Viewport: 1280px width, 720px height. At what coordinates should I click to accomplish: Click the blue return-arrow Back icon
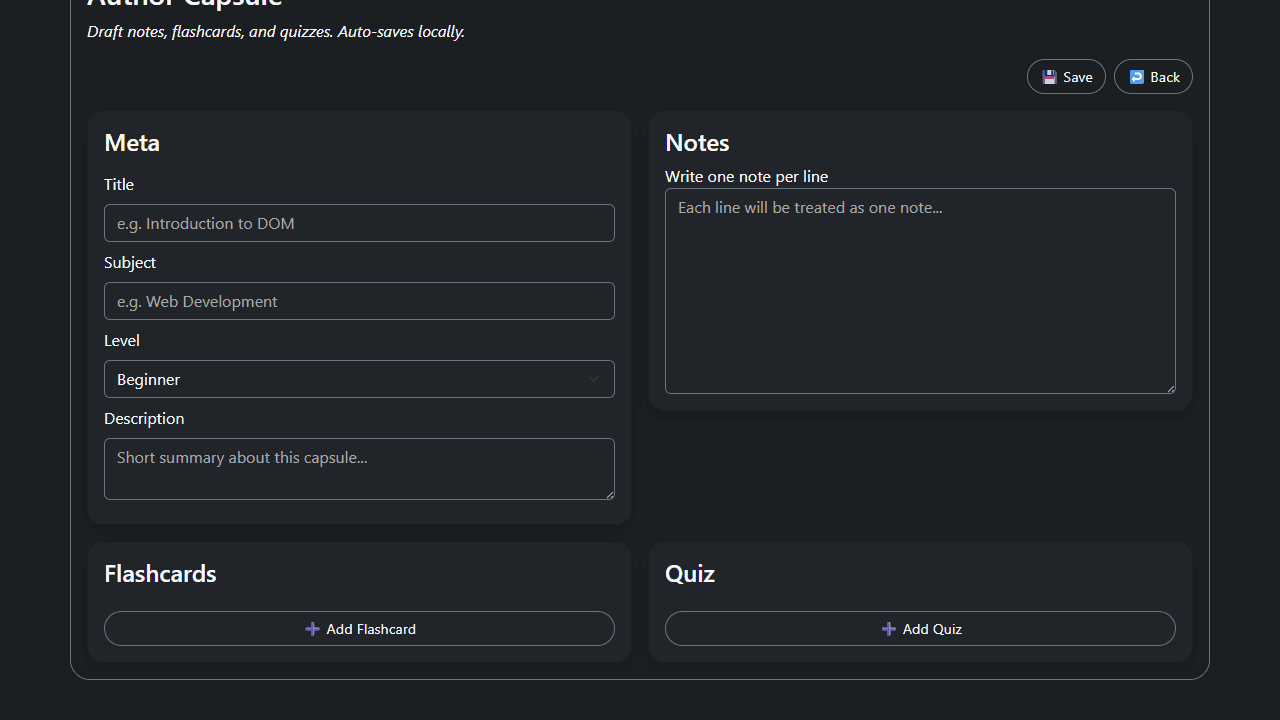(1137, 77)
